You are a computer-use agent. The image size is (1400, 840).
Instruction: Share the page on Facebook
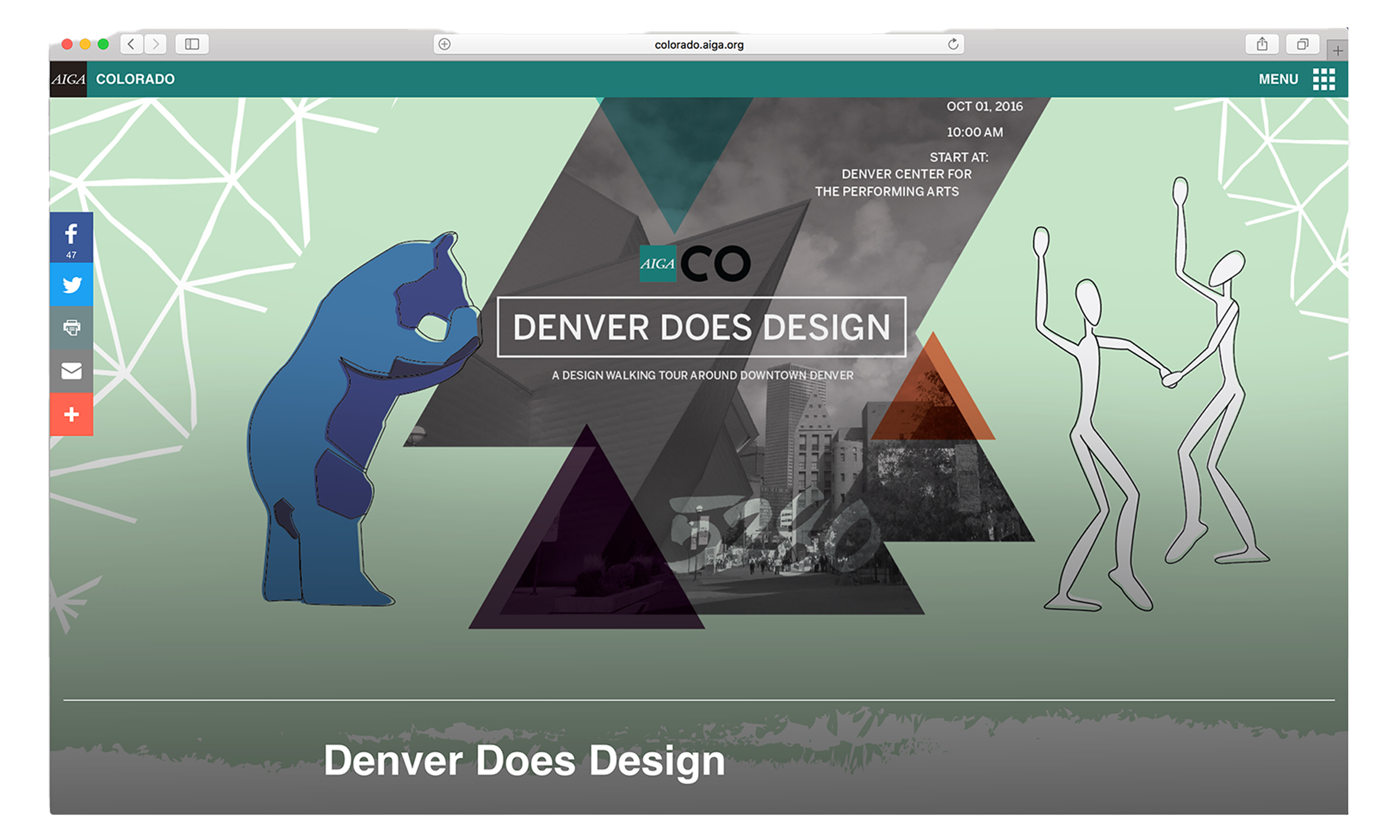pos(71,237)
